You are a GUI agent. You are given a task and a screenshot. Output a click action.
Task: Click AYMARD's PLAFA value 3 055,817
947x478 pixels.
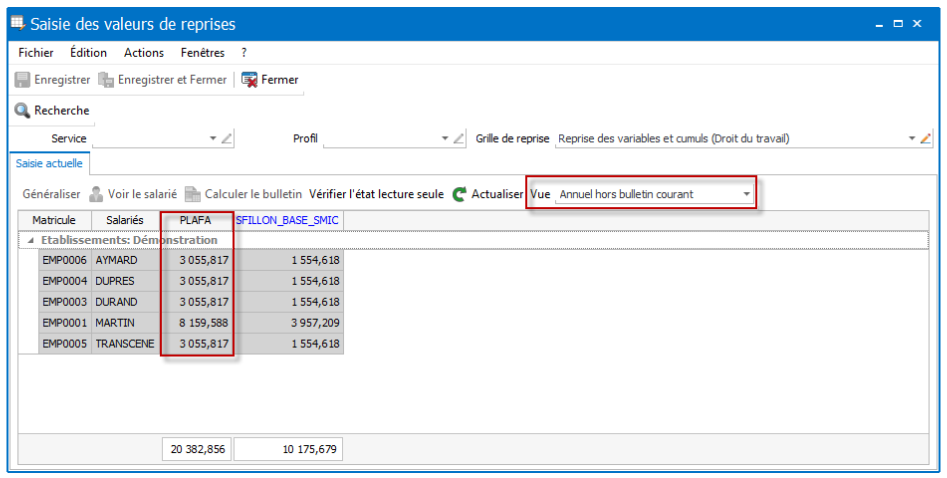[204, 260]
